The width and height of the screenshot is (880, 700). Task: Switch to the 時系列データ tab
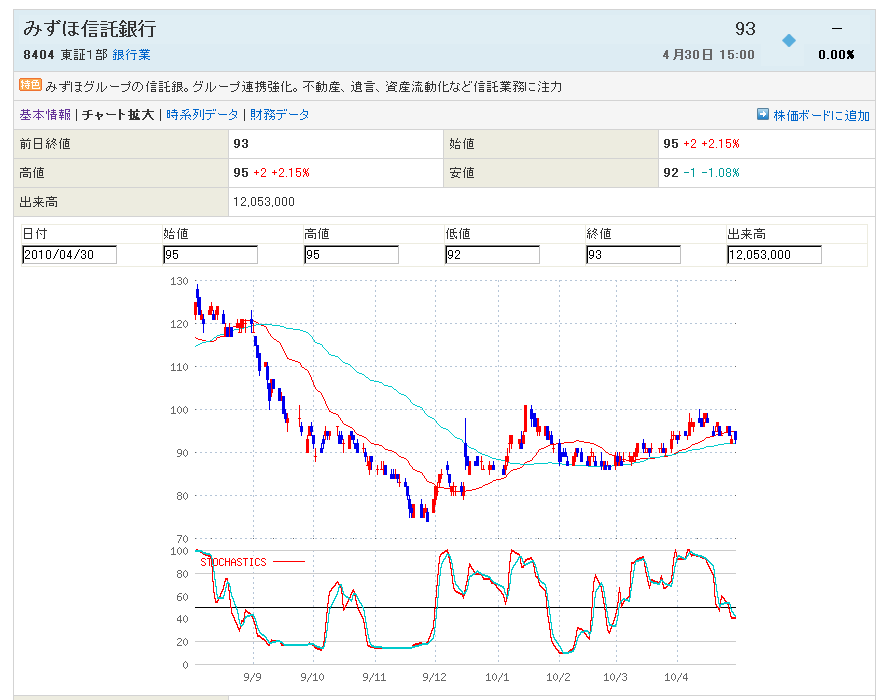pyautogui.click(x=202, y=115)
